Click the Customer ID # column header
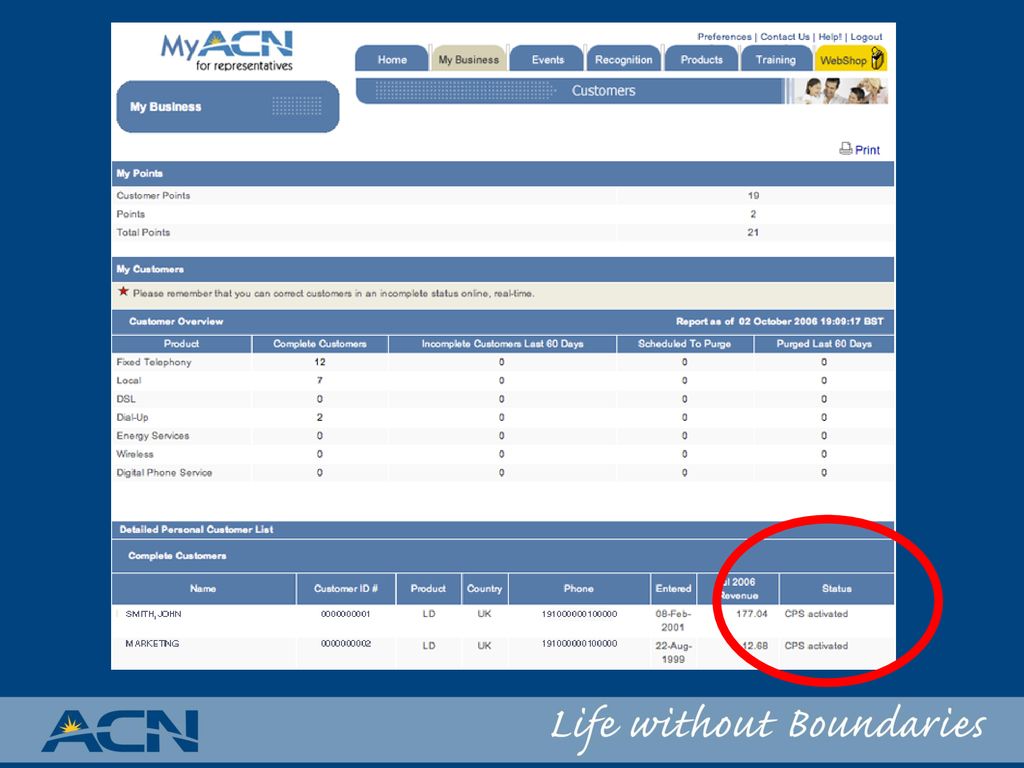The image size is (1024, 768). 346,588
